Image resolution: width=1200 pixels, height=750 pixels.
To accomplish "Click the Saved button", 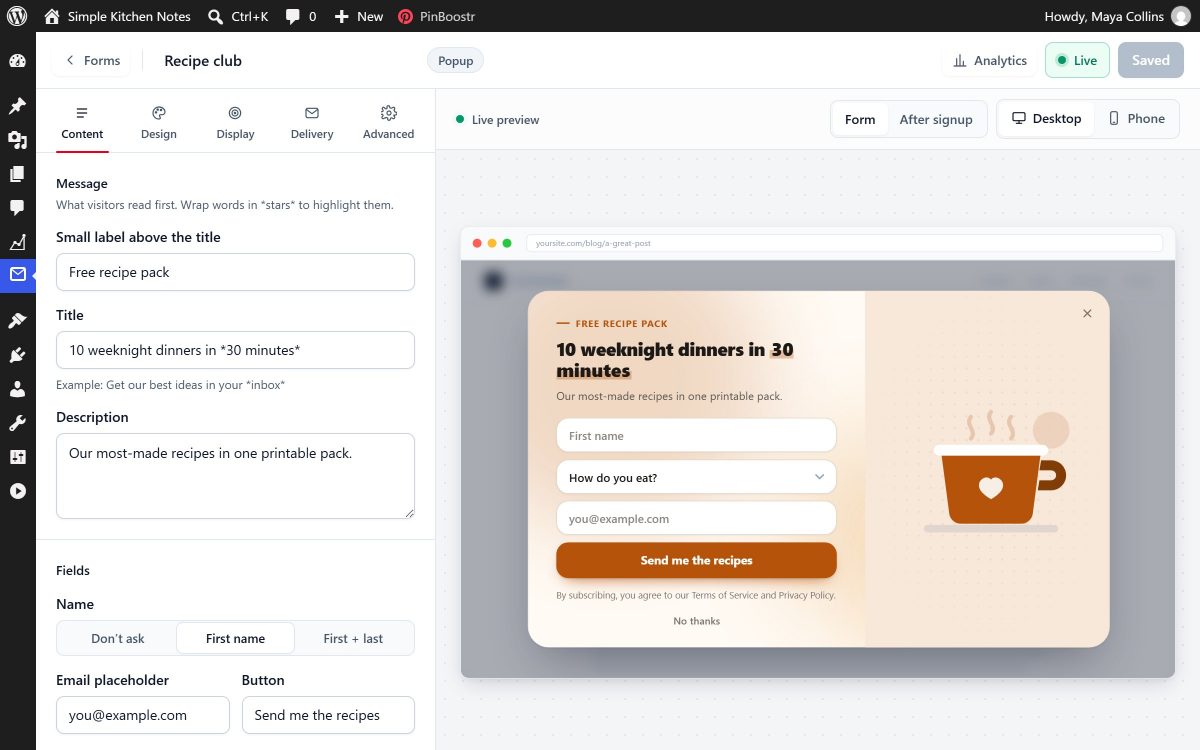I will pos(1150,60).
